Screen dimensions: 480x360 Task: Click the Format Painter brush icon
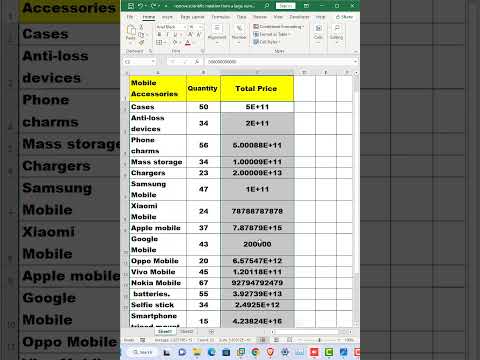click(x=141, y=42)
